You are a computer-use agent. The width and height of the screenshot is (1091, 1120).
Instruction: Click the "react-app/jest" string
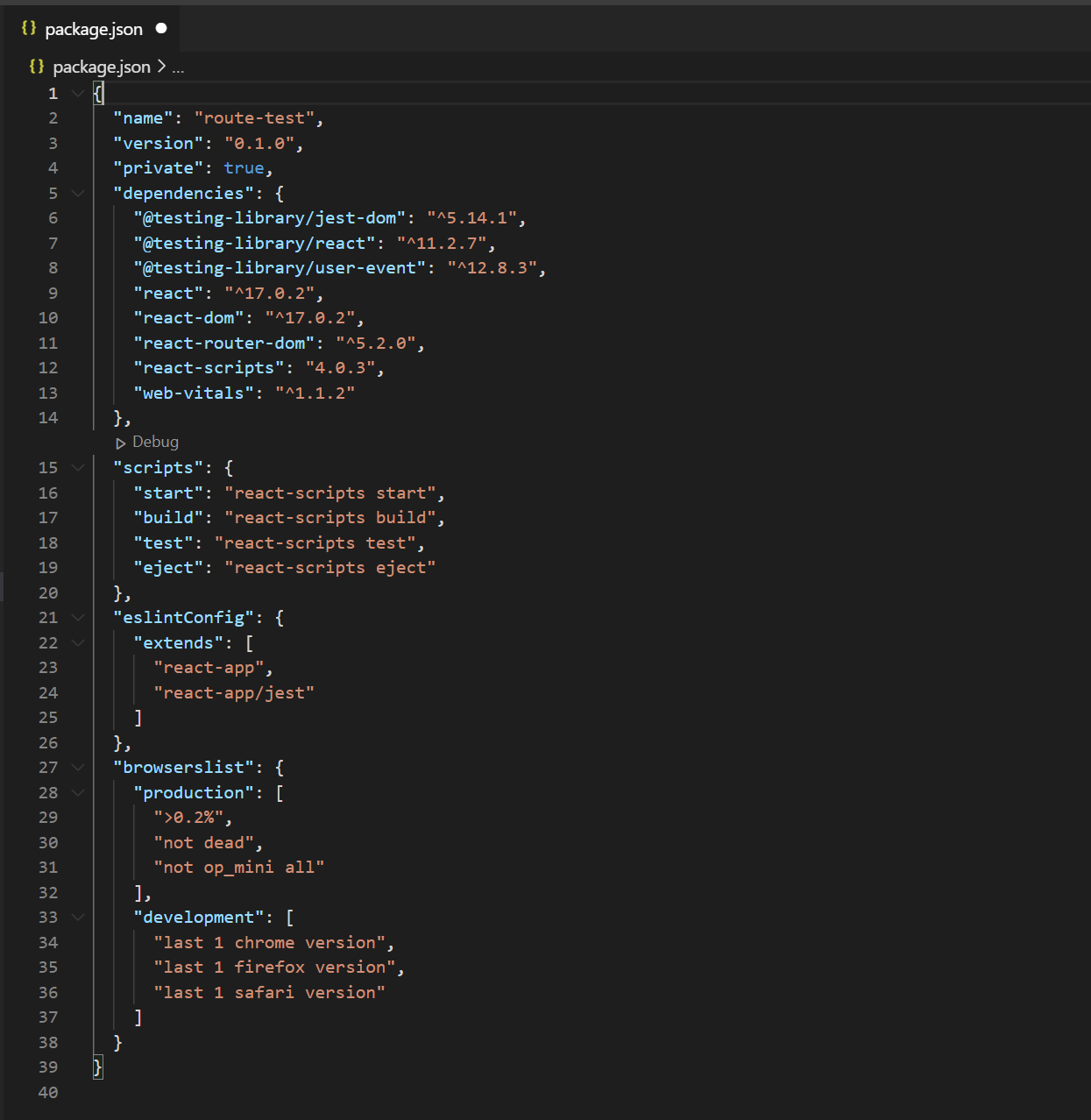234,693
